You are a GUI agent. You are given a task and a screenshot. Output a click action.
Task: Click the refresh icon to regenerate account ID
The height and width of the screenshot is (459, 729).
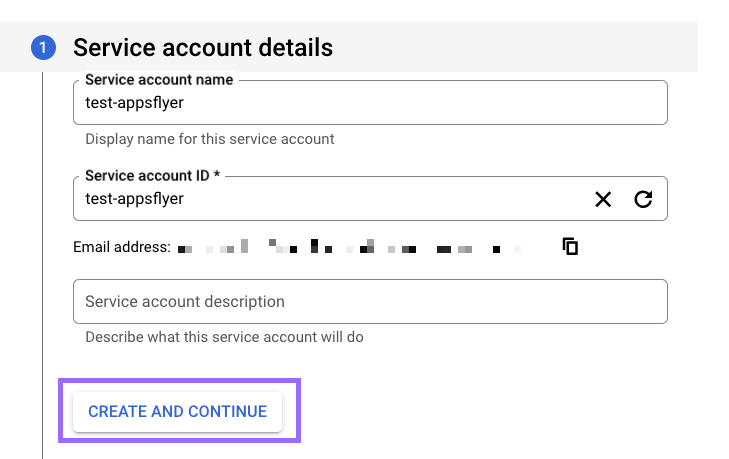click(643, 199)
